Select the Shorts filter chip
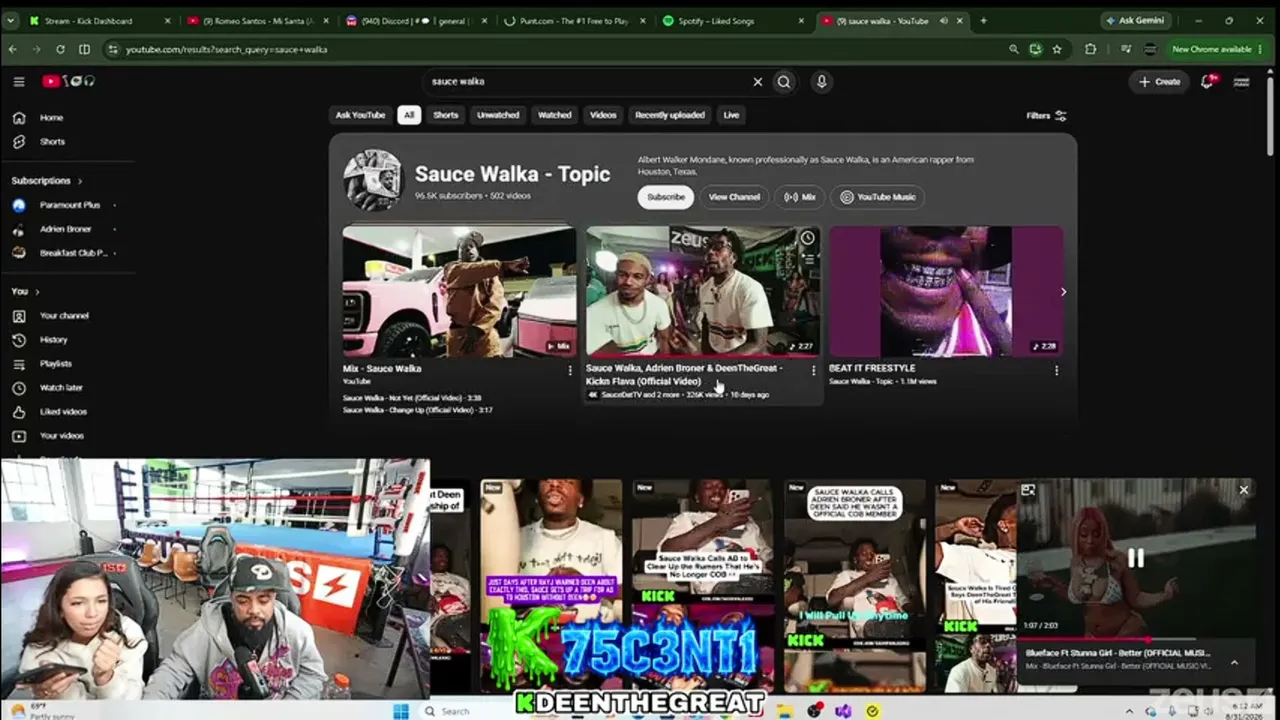 [x=446, y=115]
